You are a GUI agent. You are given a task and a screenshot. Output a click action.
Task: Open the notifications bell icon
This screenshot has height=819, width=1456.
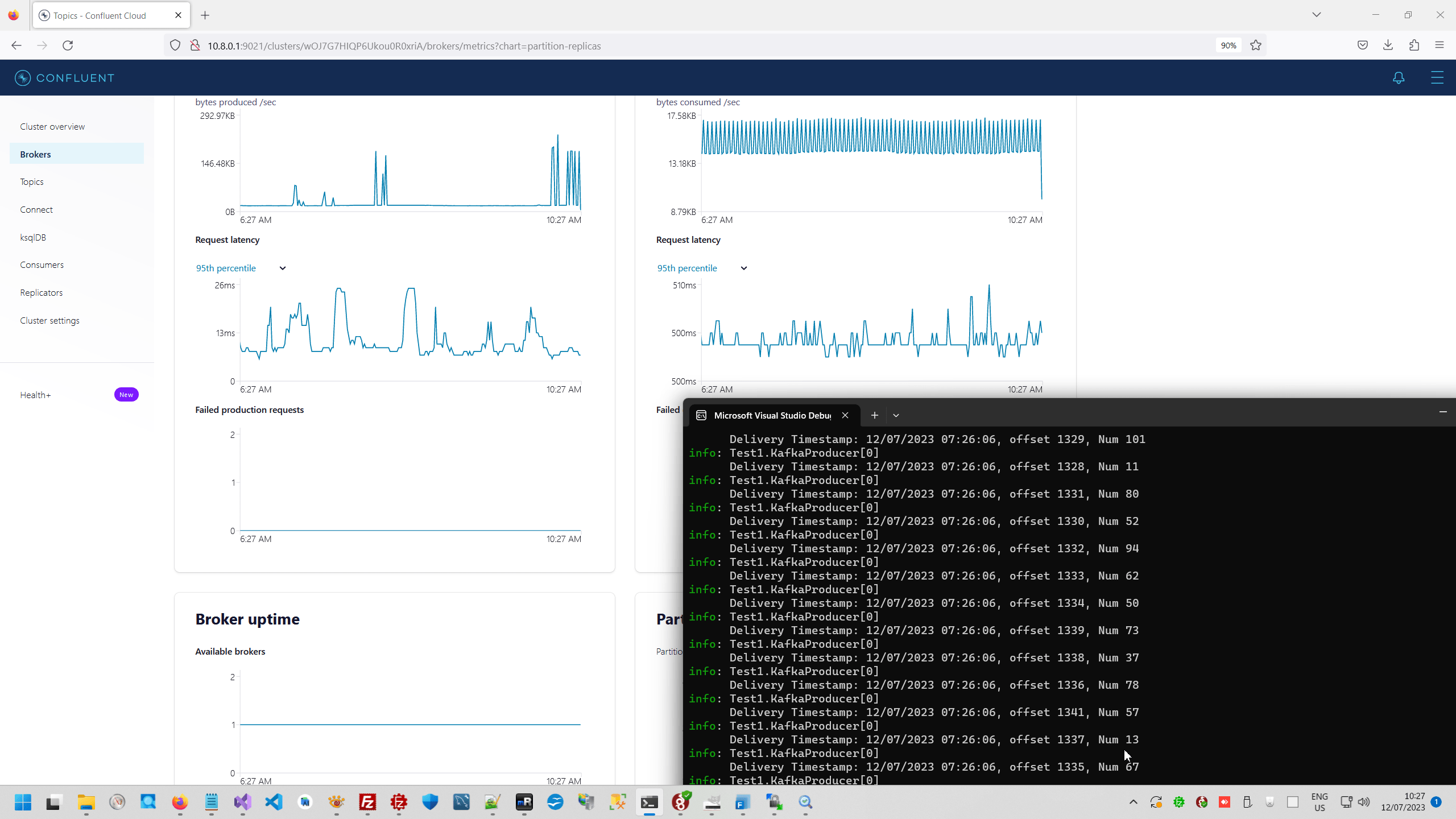tap(1399, 78)
